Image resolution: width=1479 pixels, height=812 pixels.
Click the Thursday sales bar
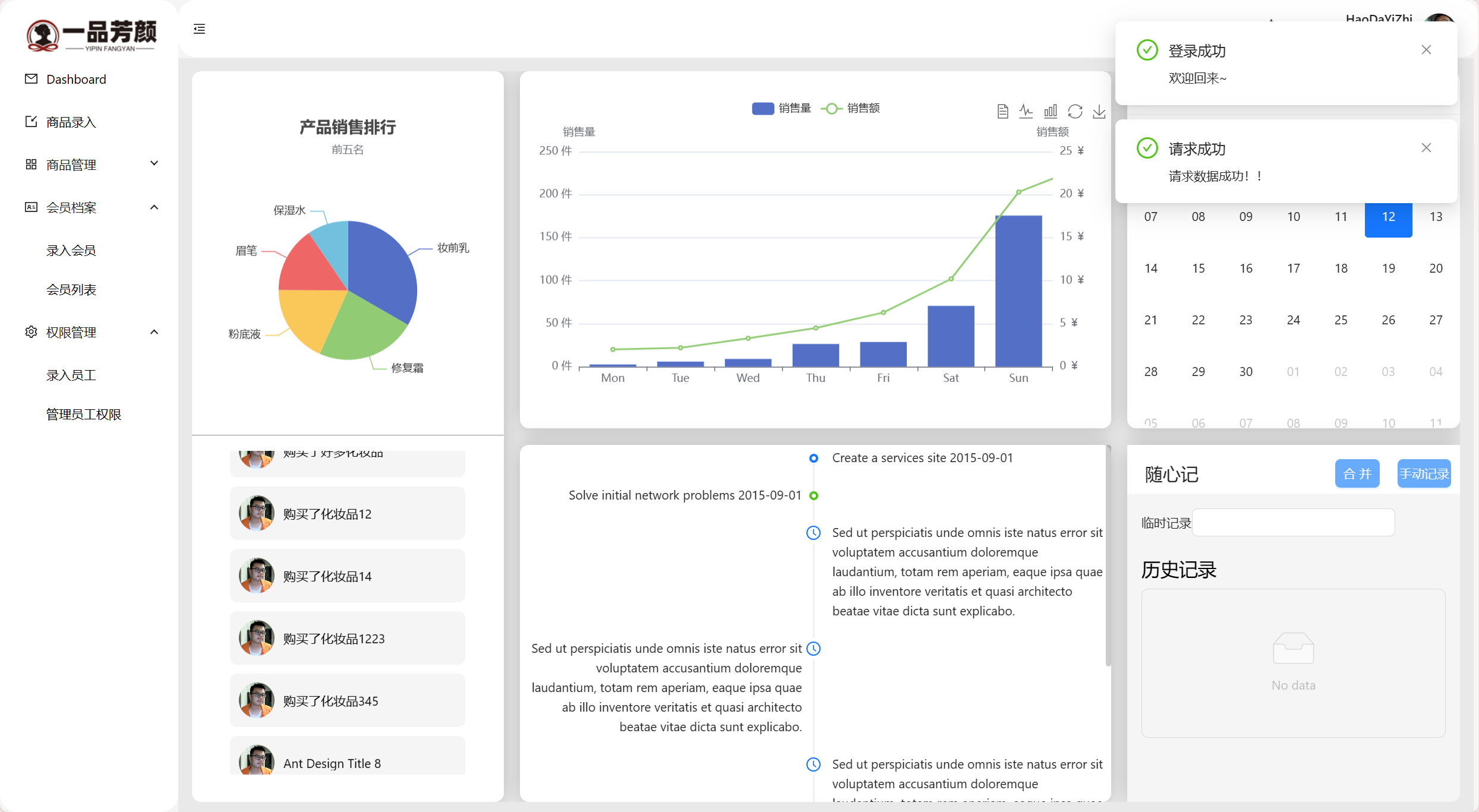(x=816, y=355)
